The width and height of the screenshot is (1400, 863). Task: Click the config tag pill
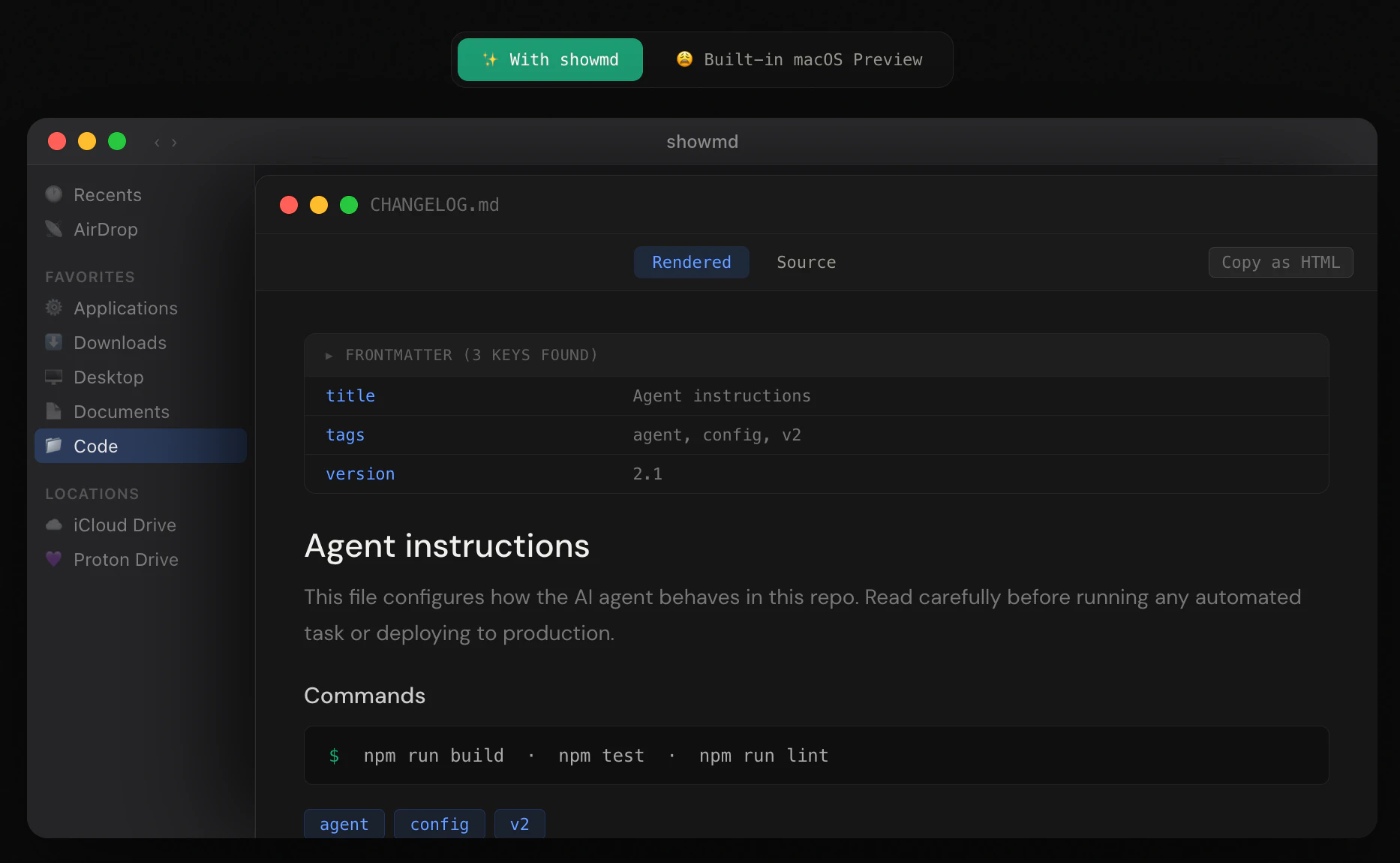(x=439, y=823)
